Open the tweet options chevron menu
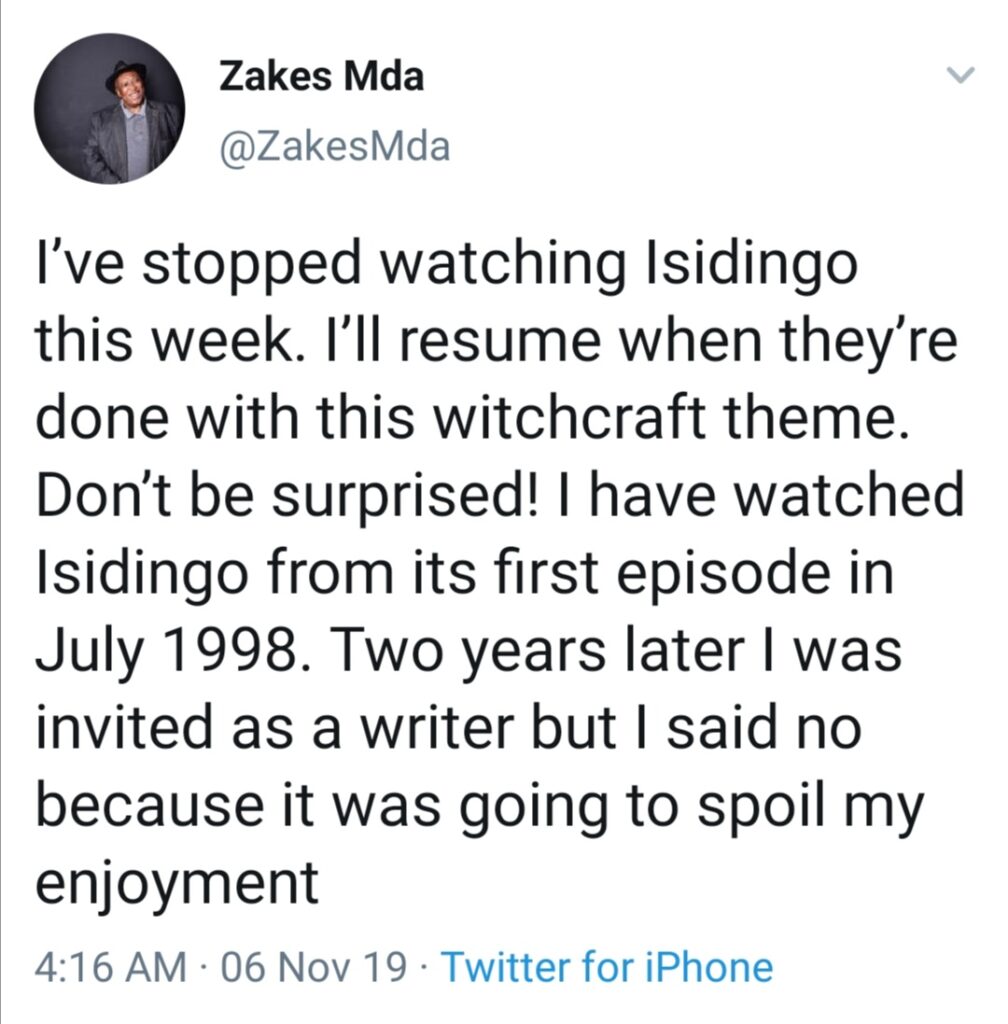The height and width of the screenshot is (1024, 1008). pyautogui.click(x=960, y=75)
